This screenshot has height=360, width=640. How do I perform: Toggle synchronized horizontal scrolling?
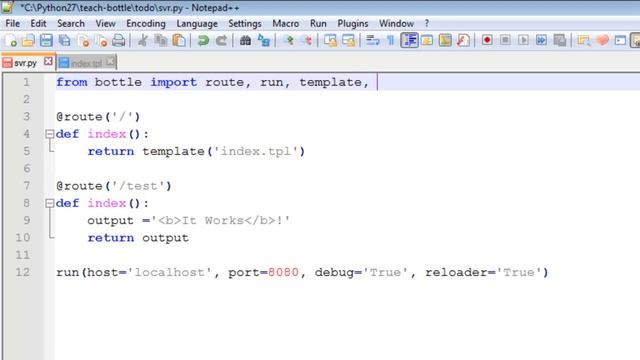349,40
